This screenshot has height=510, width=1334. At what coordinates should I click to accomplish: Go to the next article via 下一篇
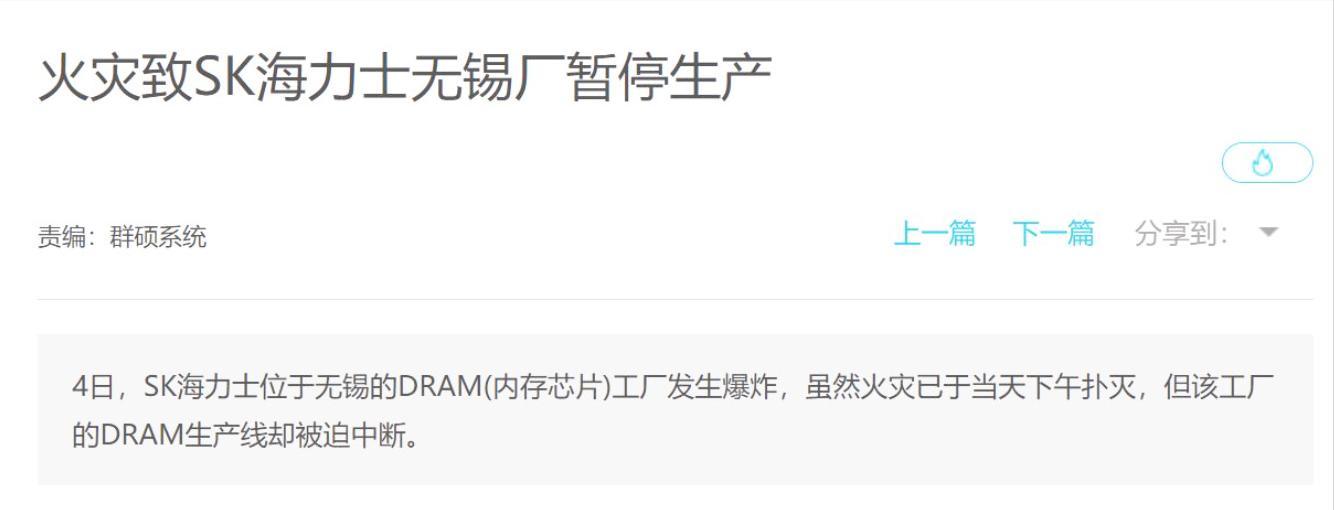(1054, 234)
